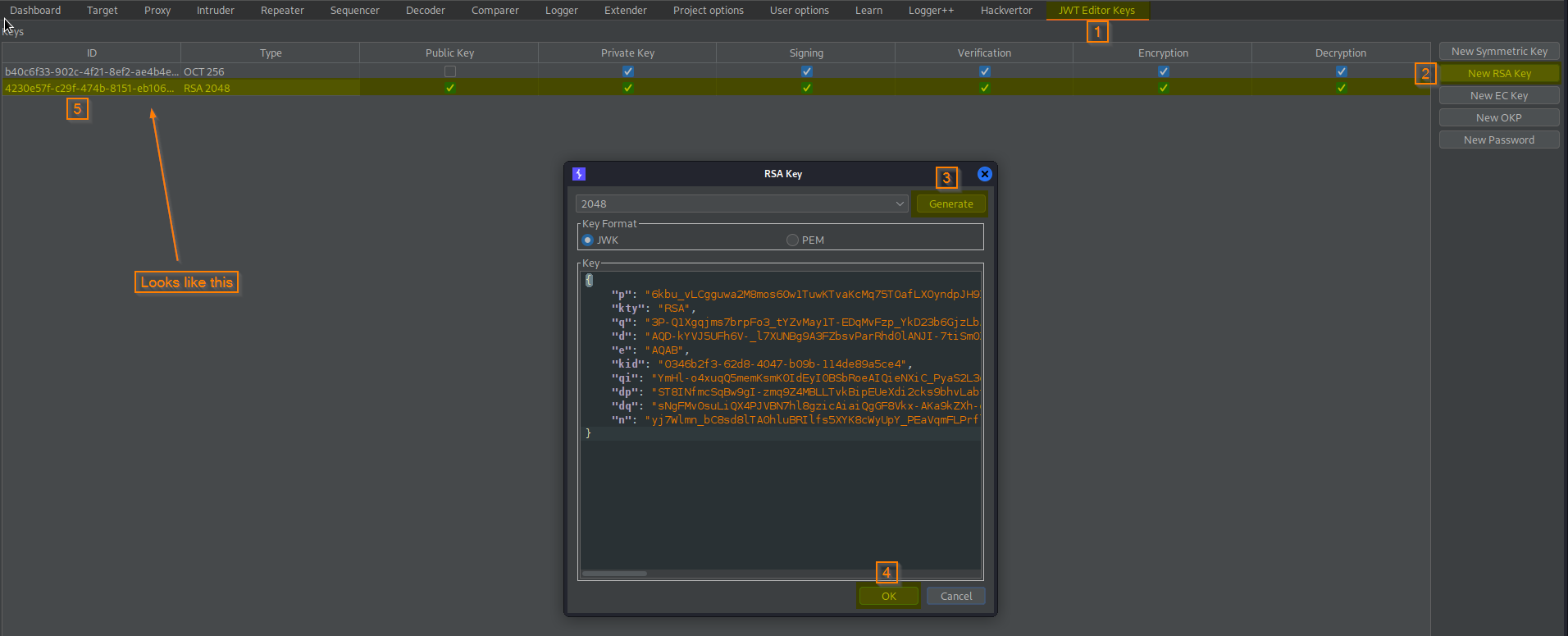Click the "kty": "RSA" line
1568x636 pixels.
[654, 309]
